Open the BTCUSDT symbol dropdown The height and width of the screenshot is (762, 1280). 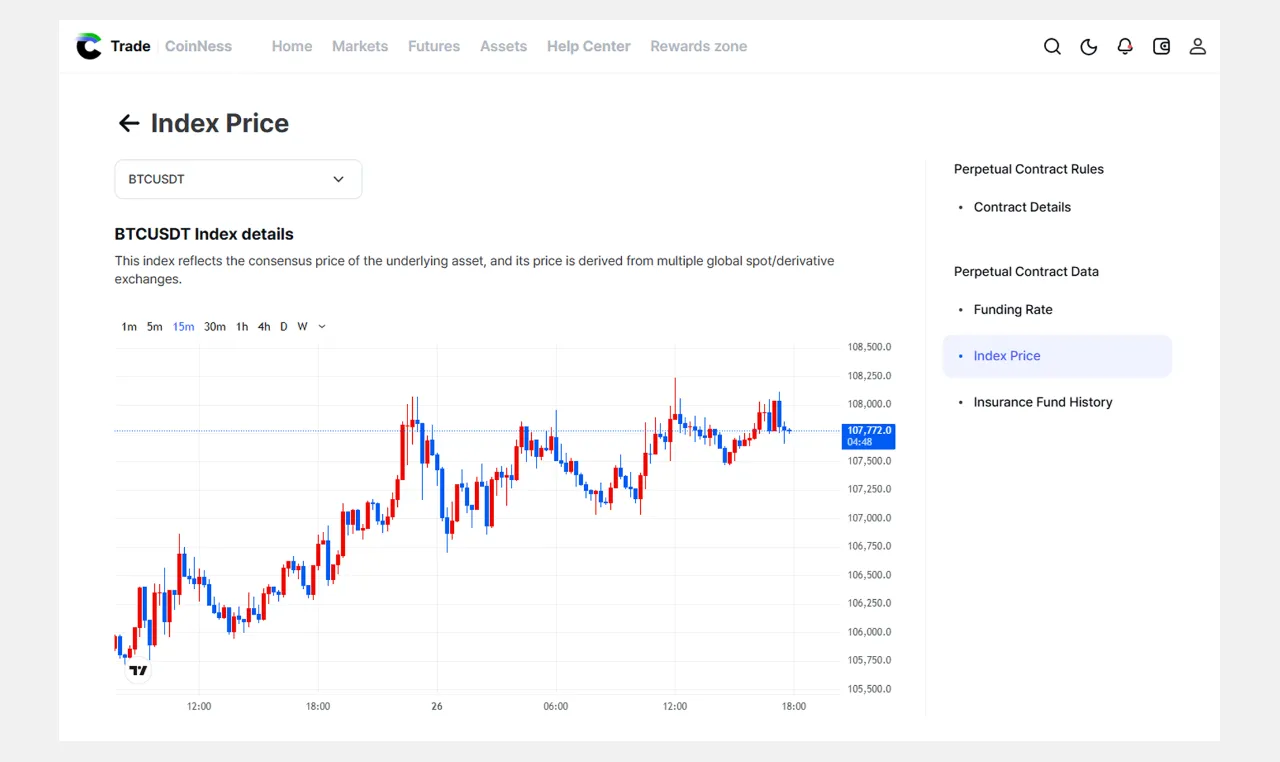tap(238, 179)
